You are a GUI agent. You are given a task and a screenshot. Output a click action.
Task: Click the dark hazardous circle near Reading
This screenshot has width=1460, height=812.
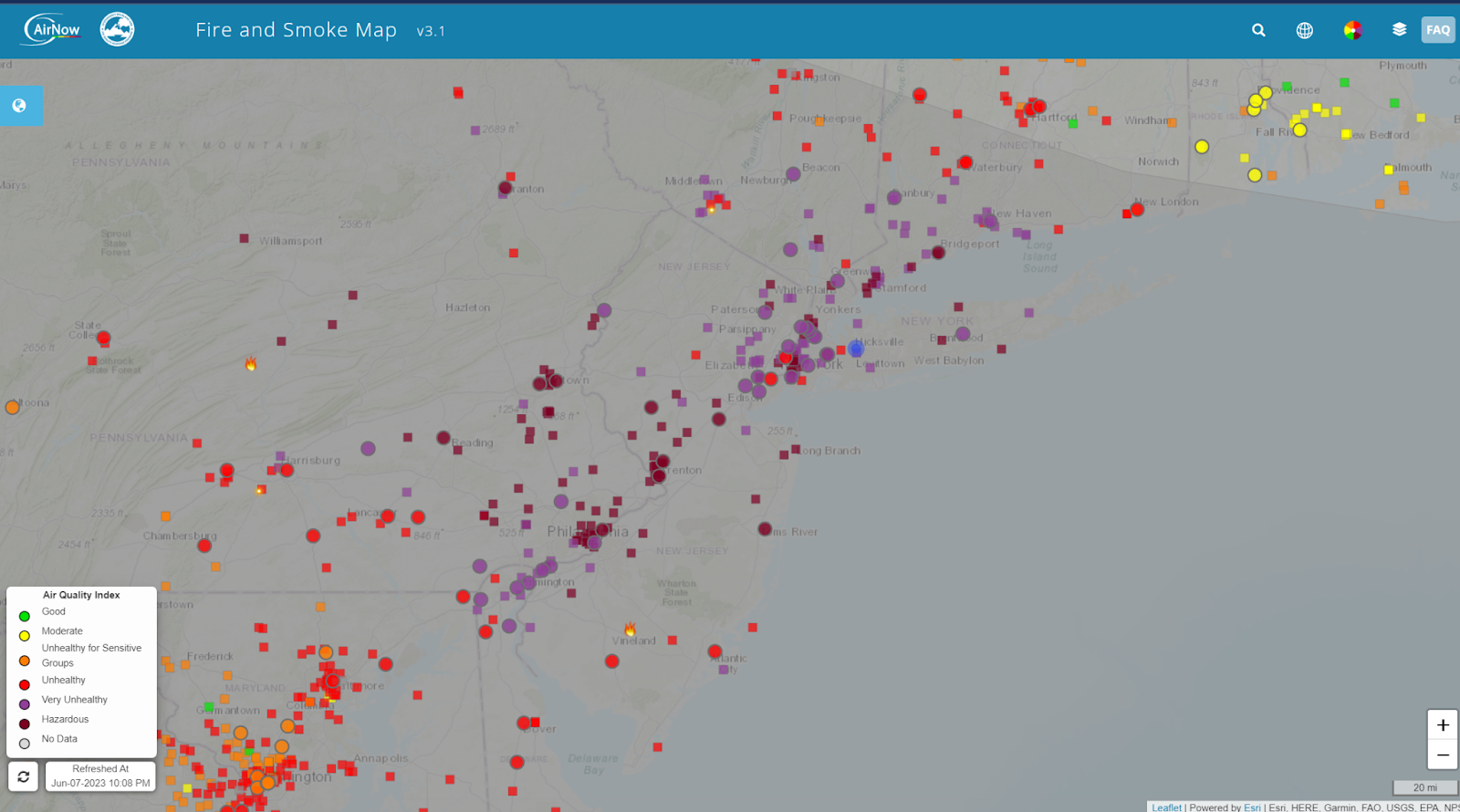pyautogui.click(x=443, y=438)
